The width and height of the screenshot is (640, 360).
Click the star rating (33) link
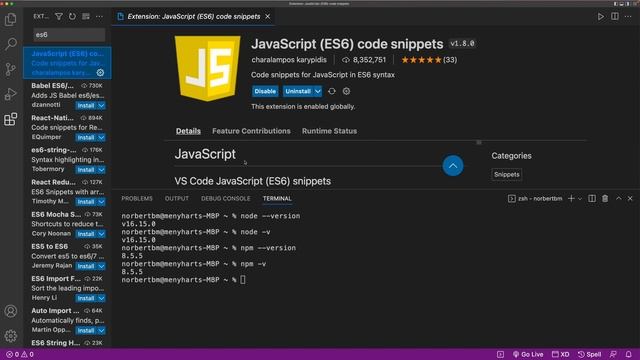429,60
